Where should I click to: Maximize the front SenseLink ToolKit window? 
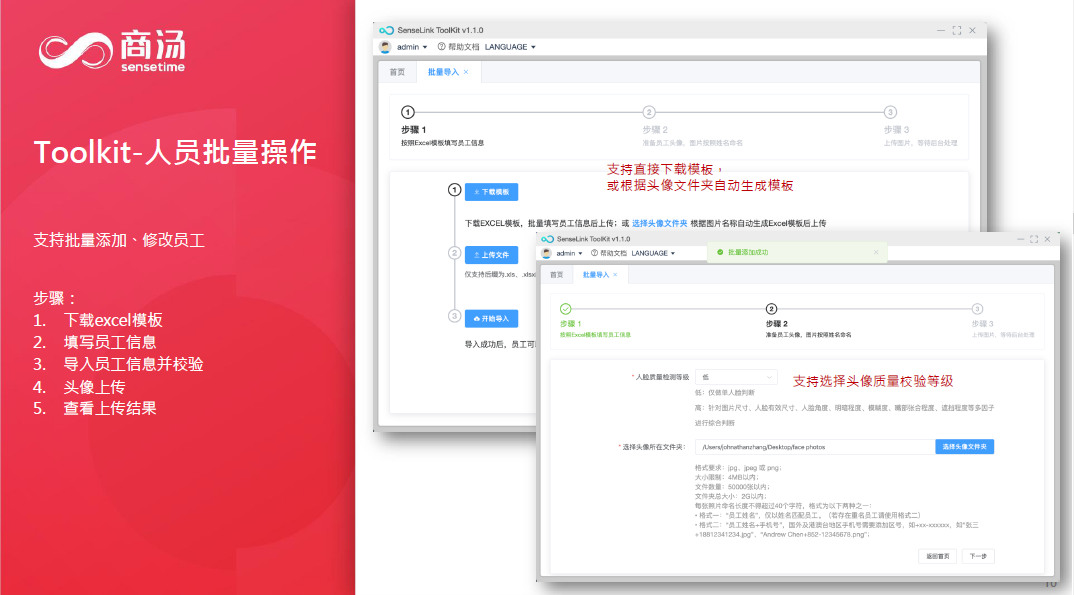[1034, 239]
